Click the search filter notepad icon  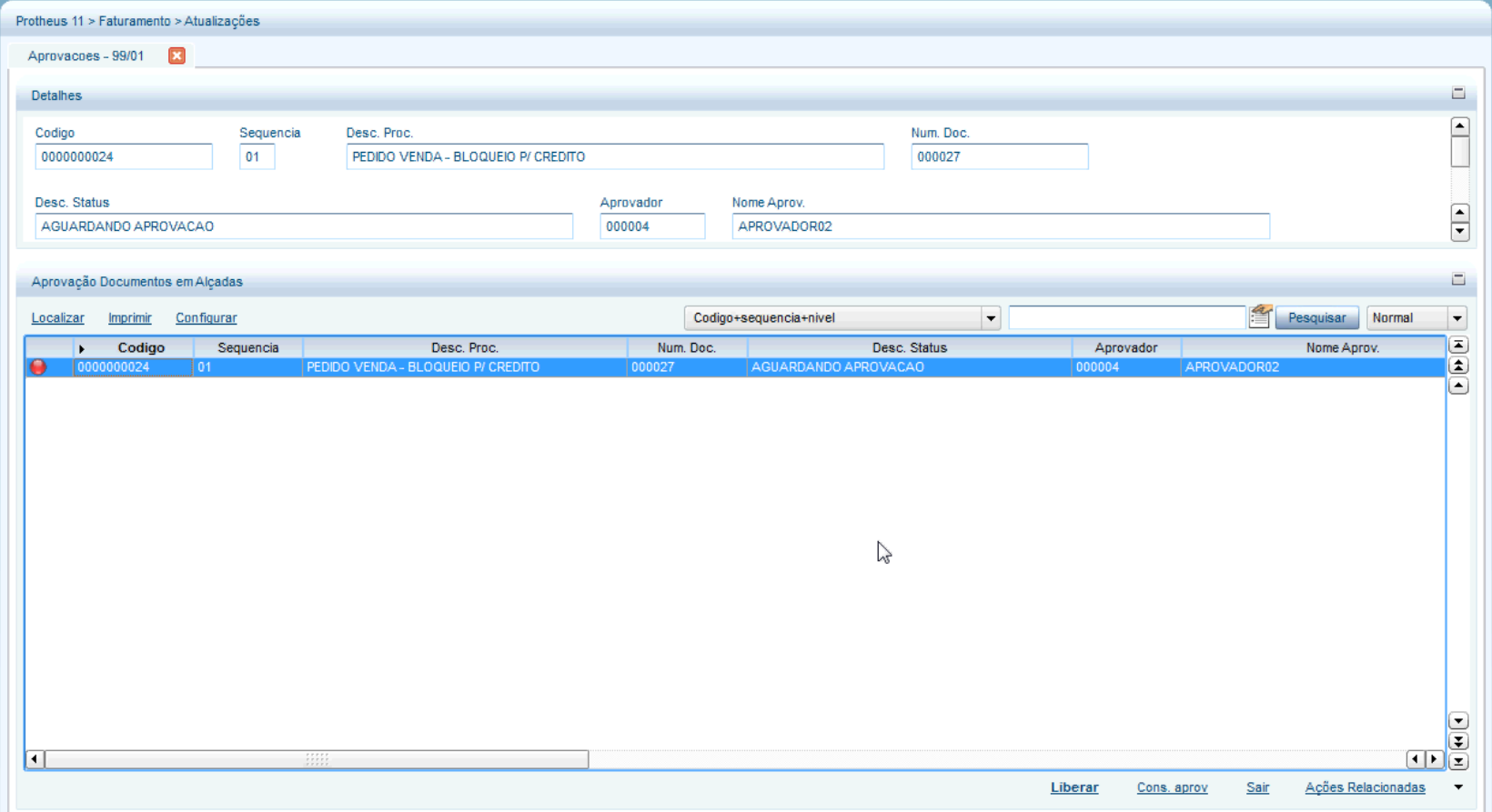point(1260,316)
